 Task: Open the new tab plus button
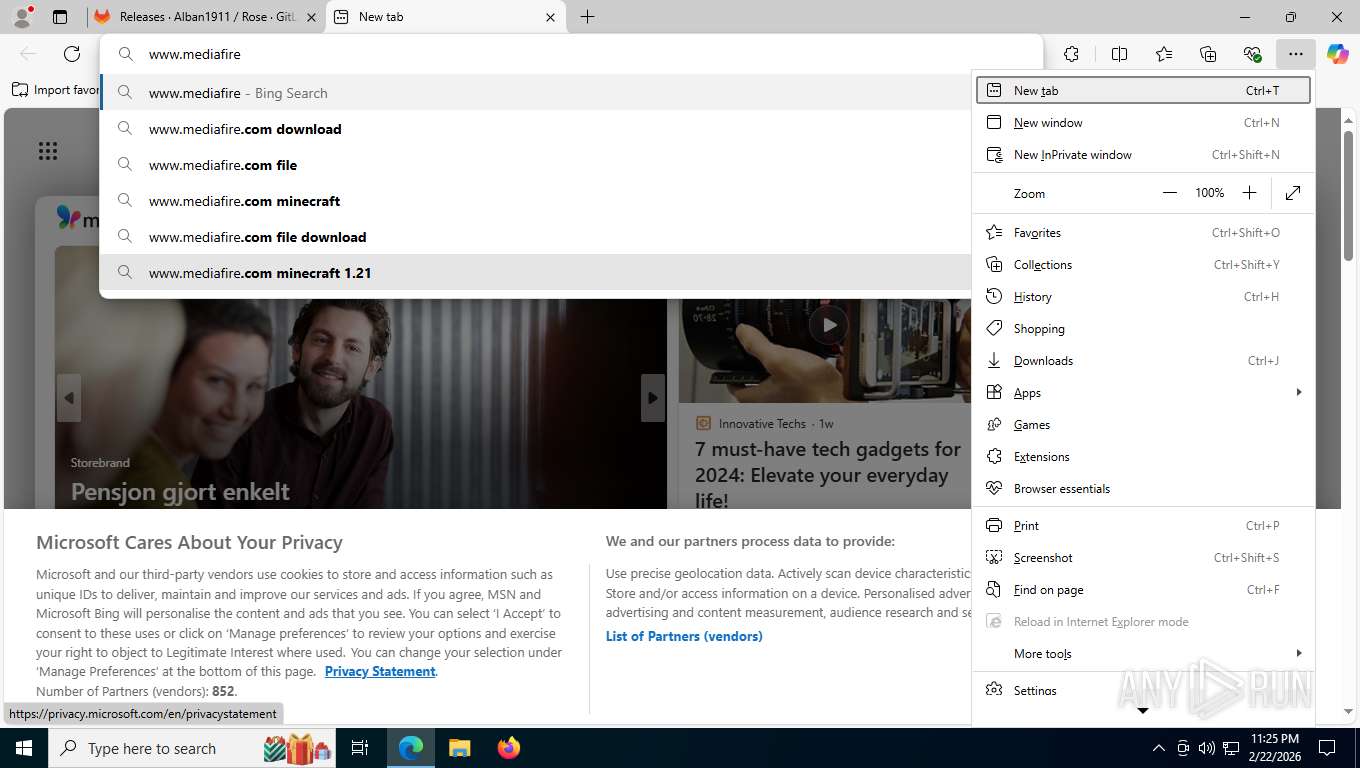click(587, 16)
